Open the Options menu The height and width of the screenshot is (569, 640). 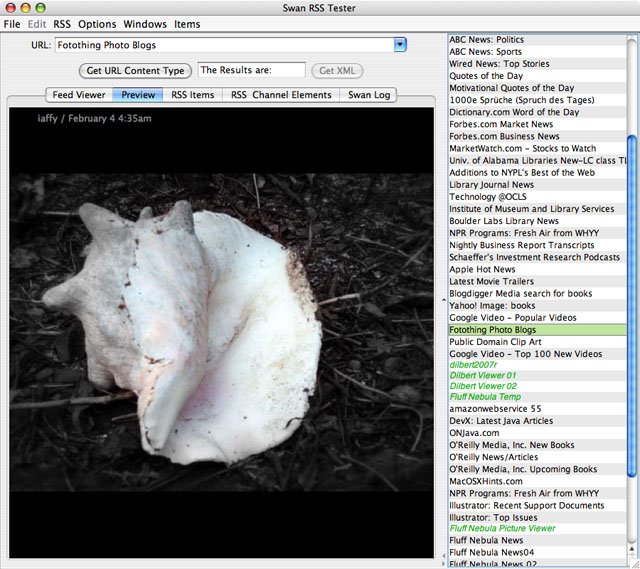(x=97, y=24)
